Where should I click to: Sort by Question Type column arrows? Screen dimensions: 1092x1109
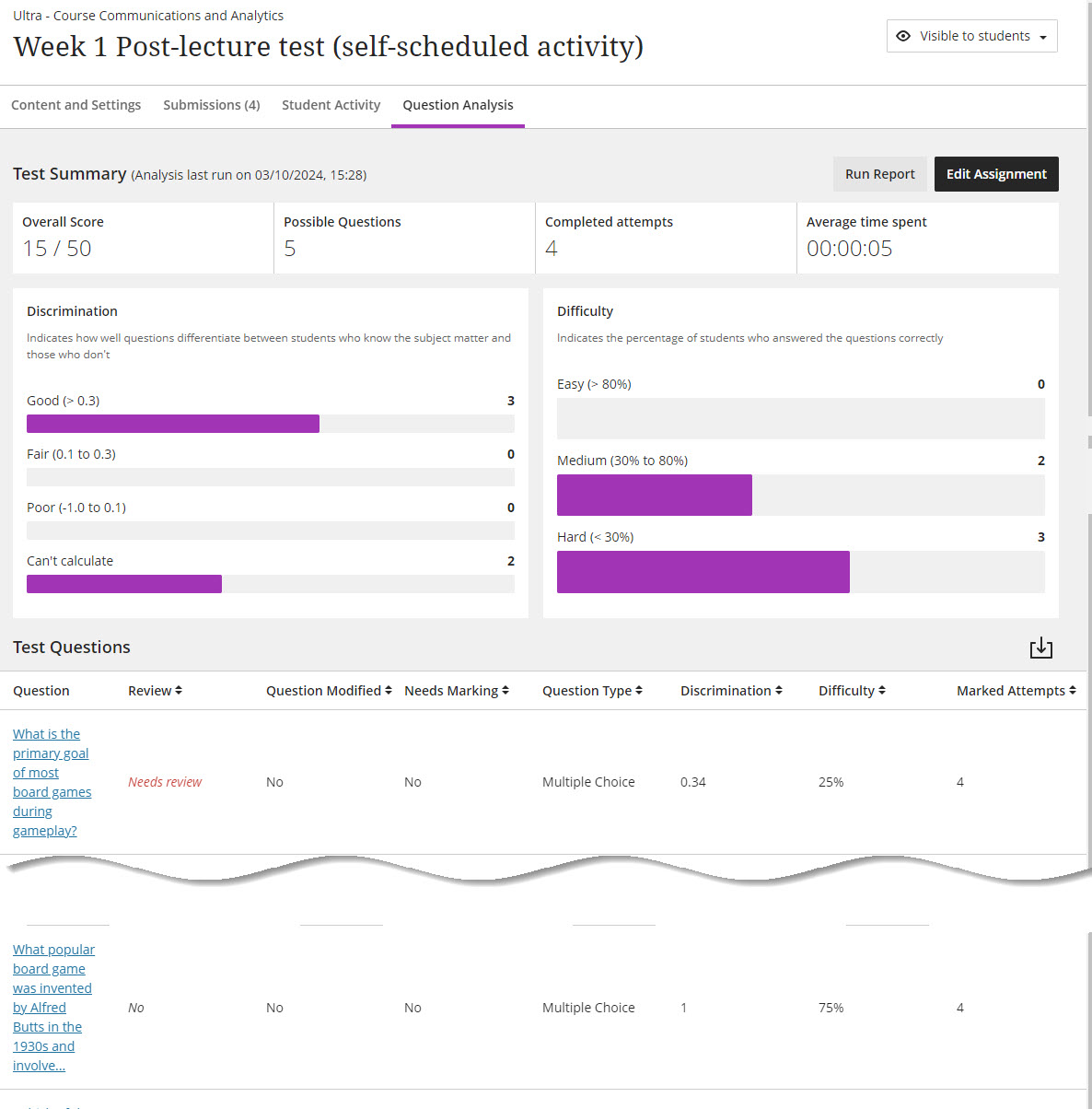[639, 691]
